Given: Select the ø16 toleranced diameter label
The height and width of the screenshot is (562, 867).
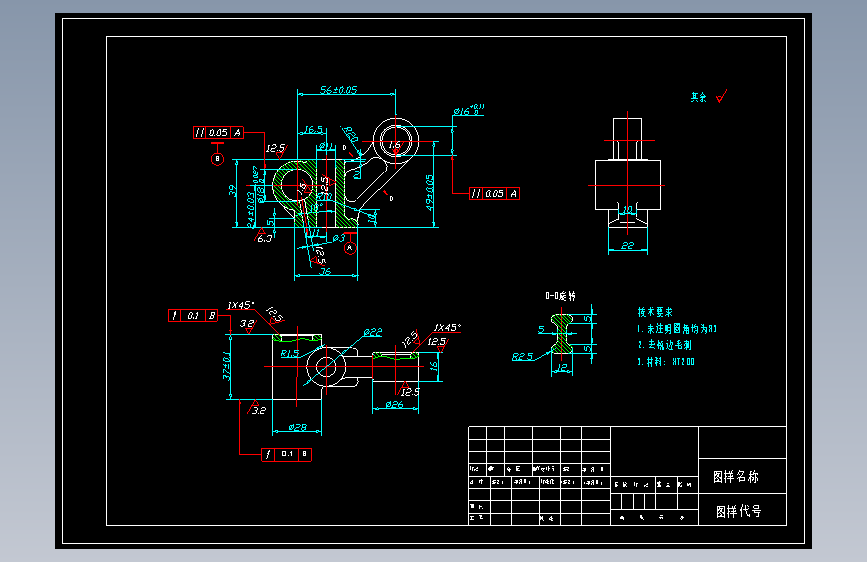Looking at the screenshot, I should [x=468, y=111].
